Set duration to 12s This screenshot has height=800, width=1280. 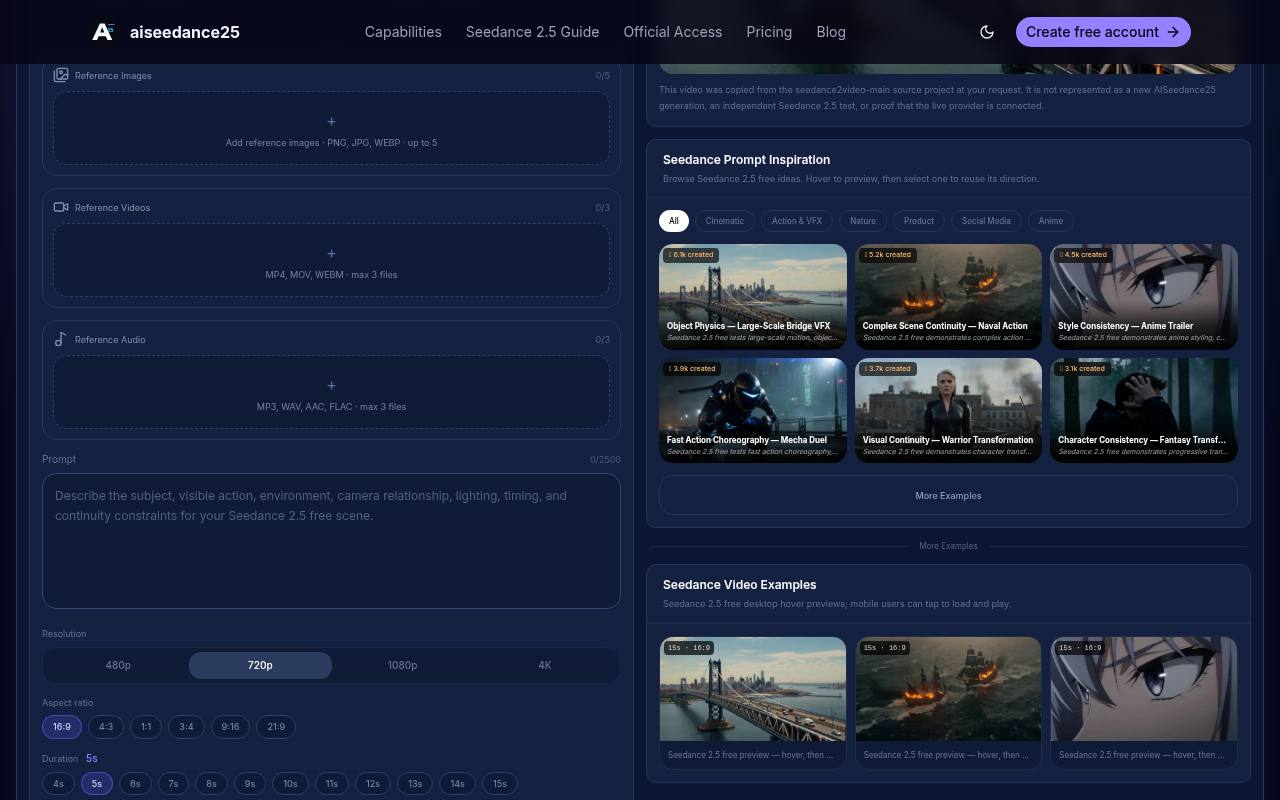pos(373,784)
